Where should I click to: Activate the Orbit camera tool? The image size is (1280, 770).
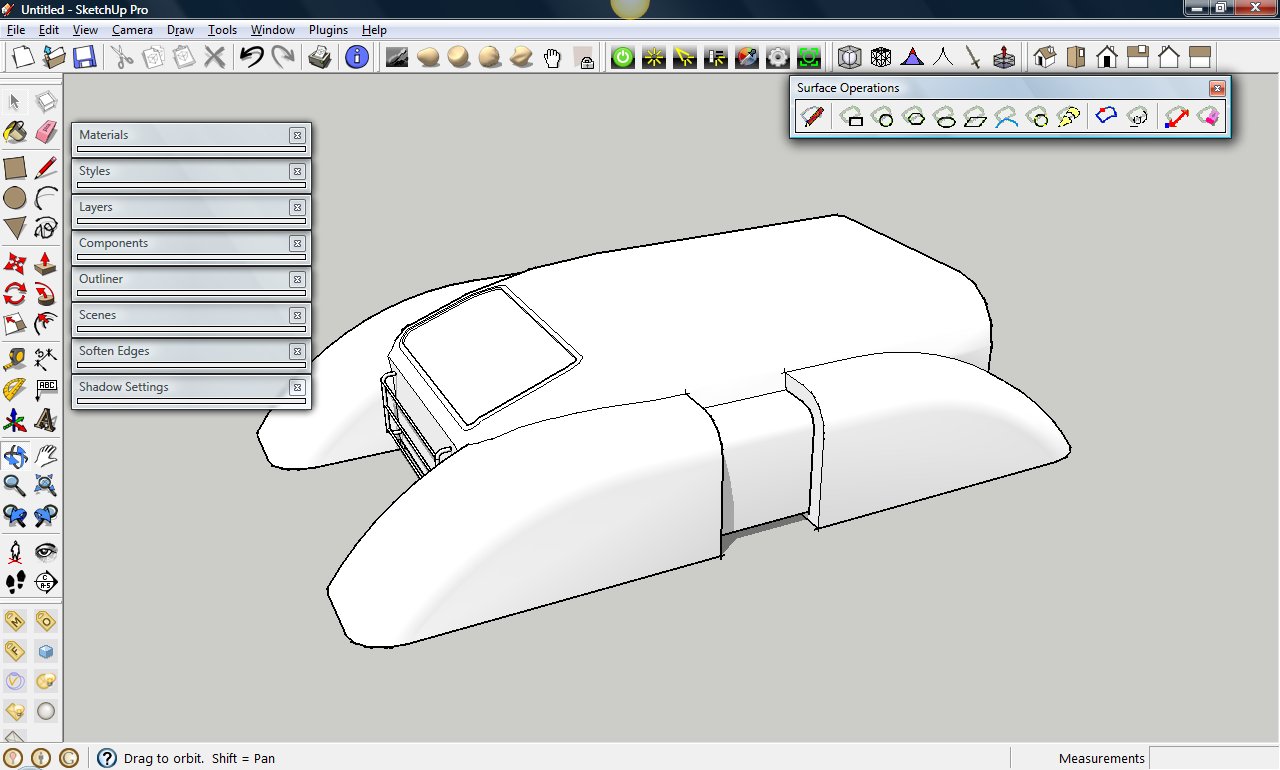[x=15, y=456]
